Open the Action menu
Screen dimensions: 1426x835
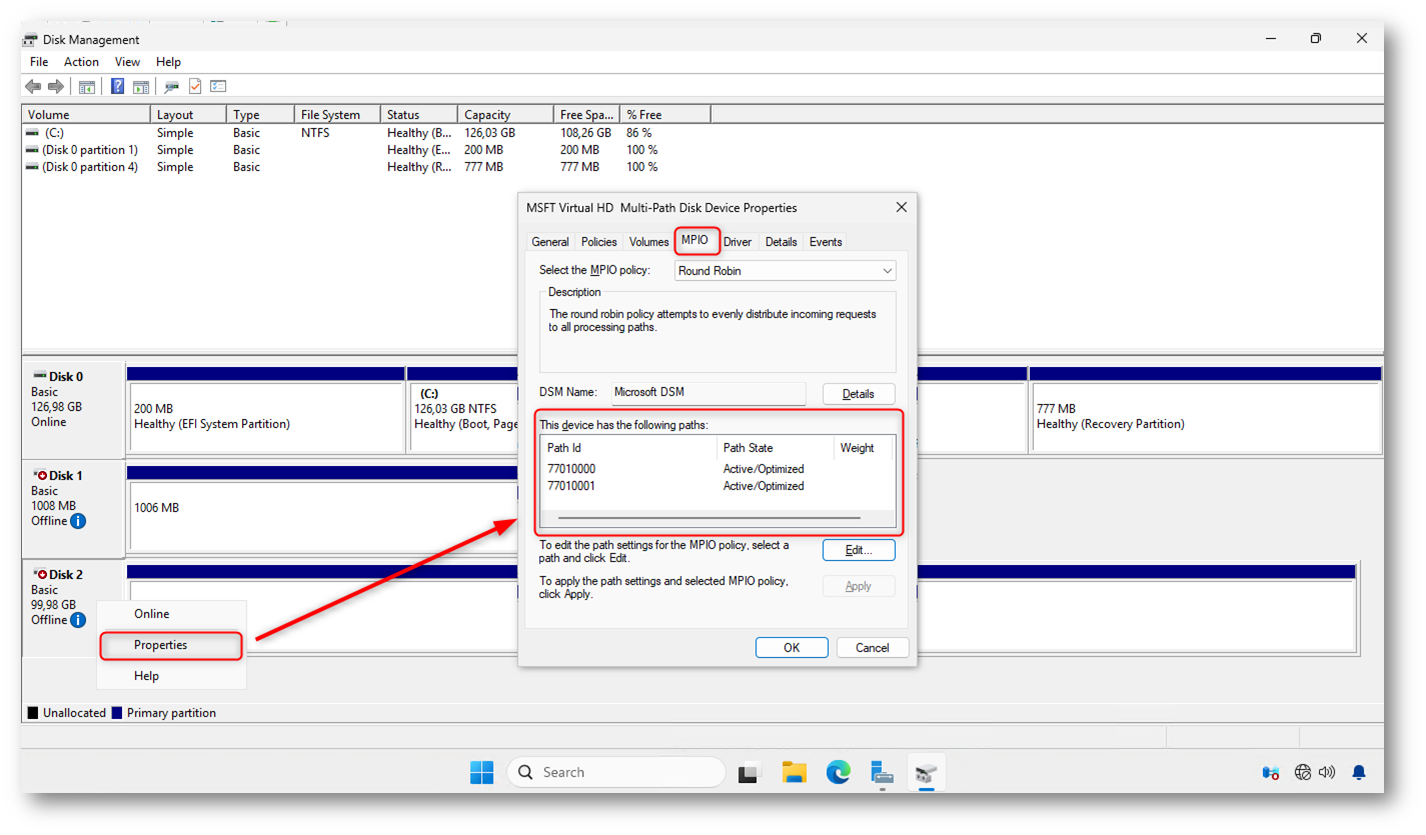pyautogui.click(x=82, y=62)
